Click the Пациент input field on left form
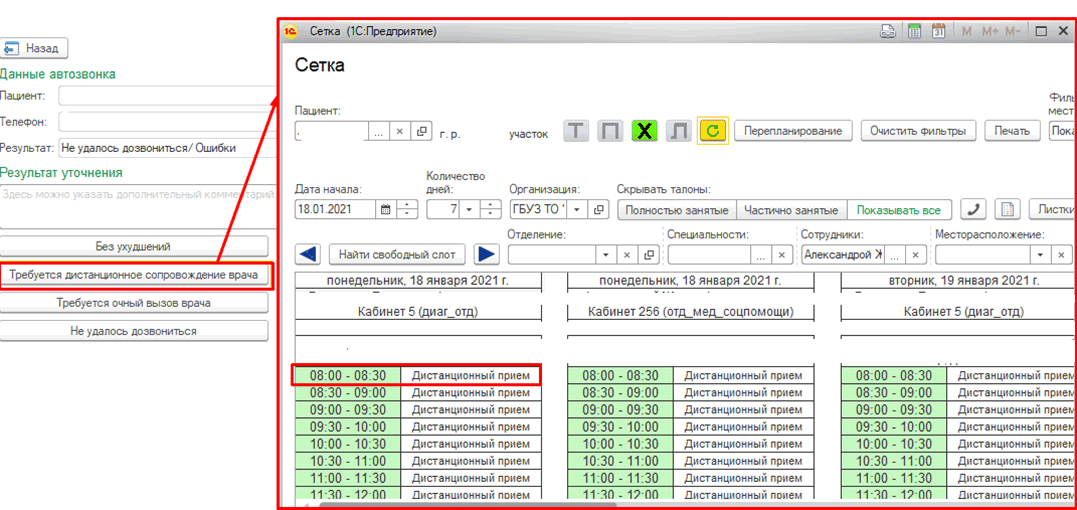This screenshot has width=1077, height=510. click(x=165, y=96)
